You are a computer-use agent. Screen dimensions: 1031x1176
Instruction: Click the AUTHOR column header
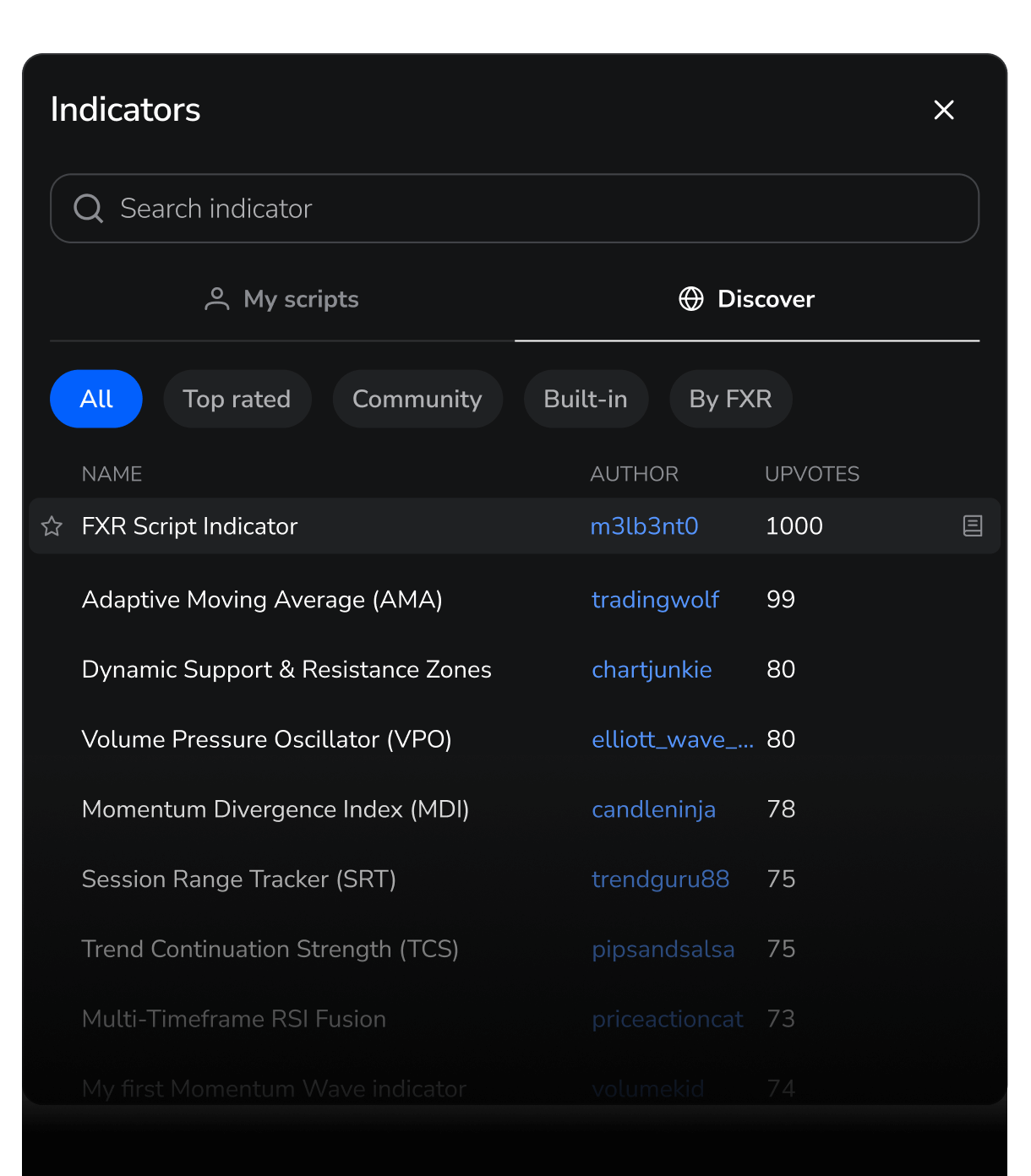634,474
